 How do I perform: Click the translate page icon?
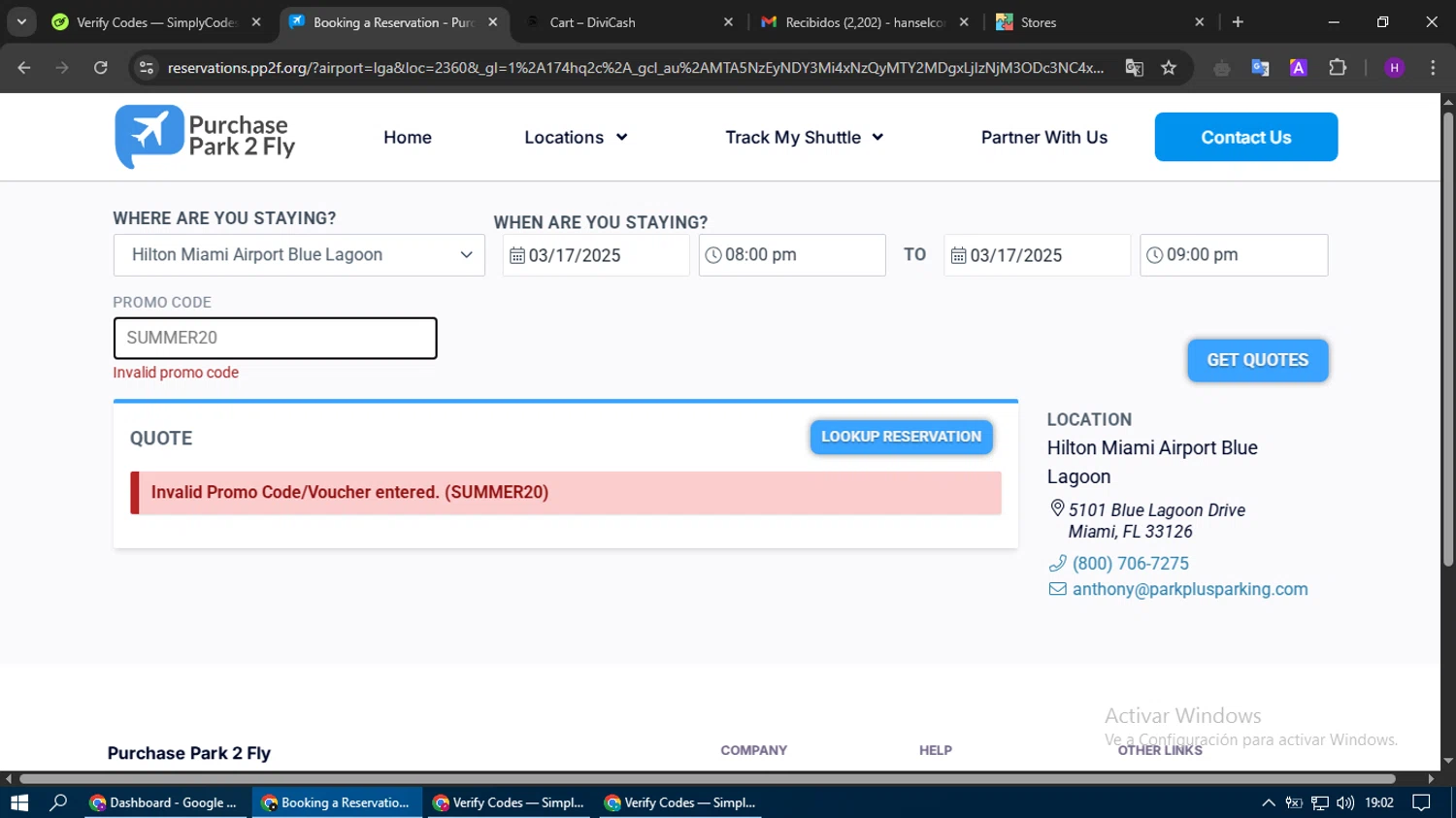point(1134,67)
